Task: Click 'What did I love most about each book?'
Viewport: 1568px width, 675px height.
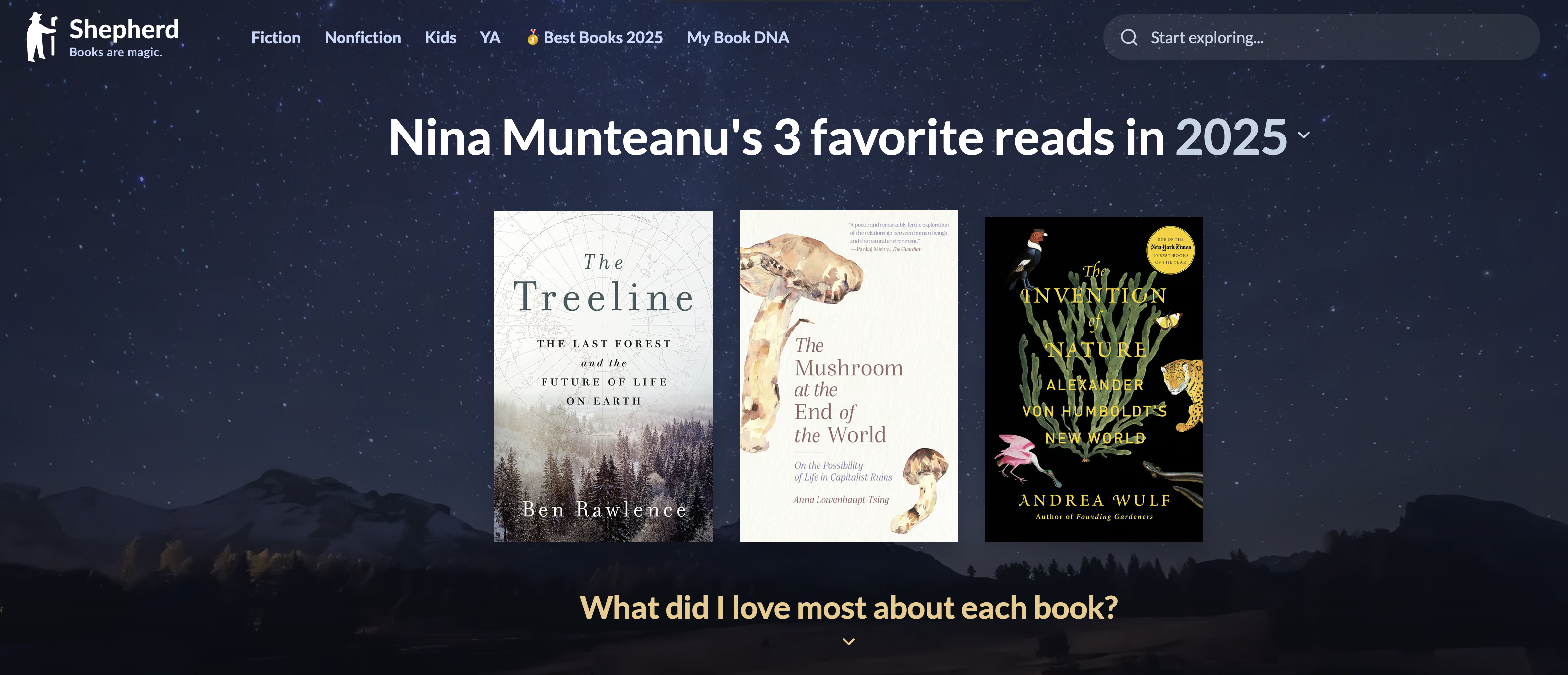Action: (x=848, y=607)
